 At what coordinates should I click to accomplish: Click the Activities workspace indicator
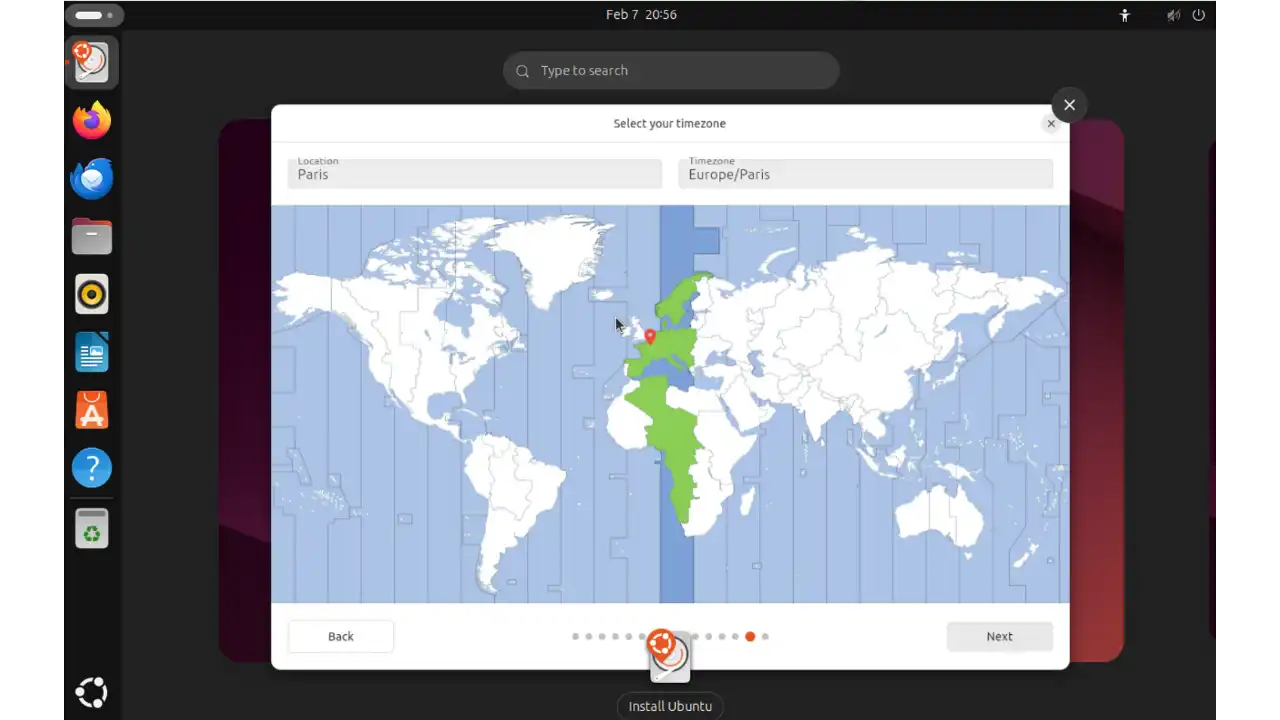[x=94, y=15]
